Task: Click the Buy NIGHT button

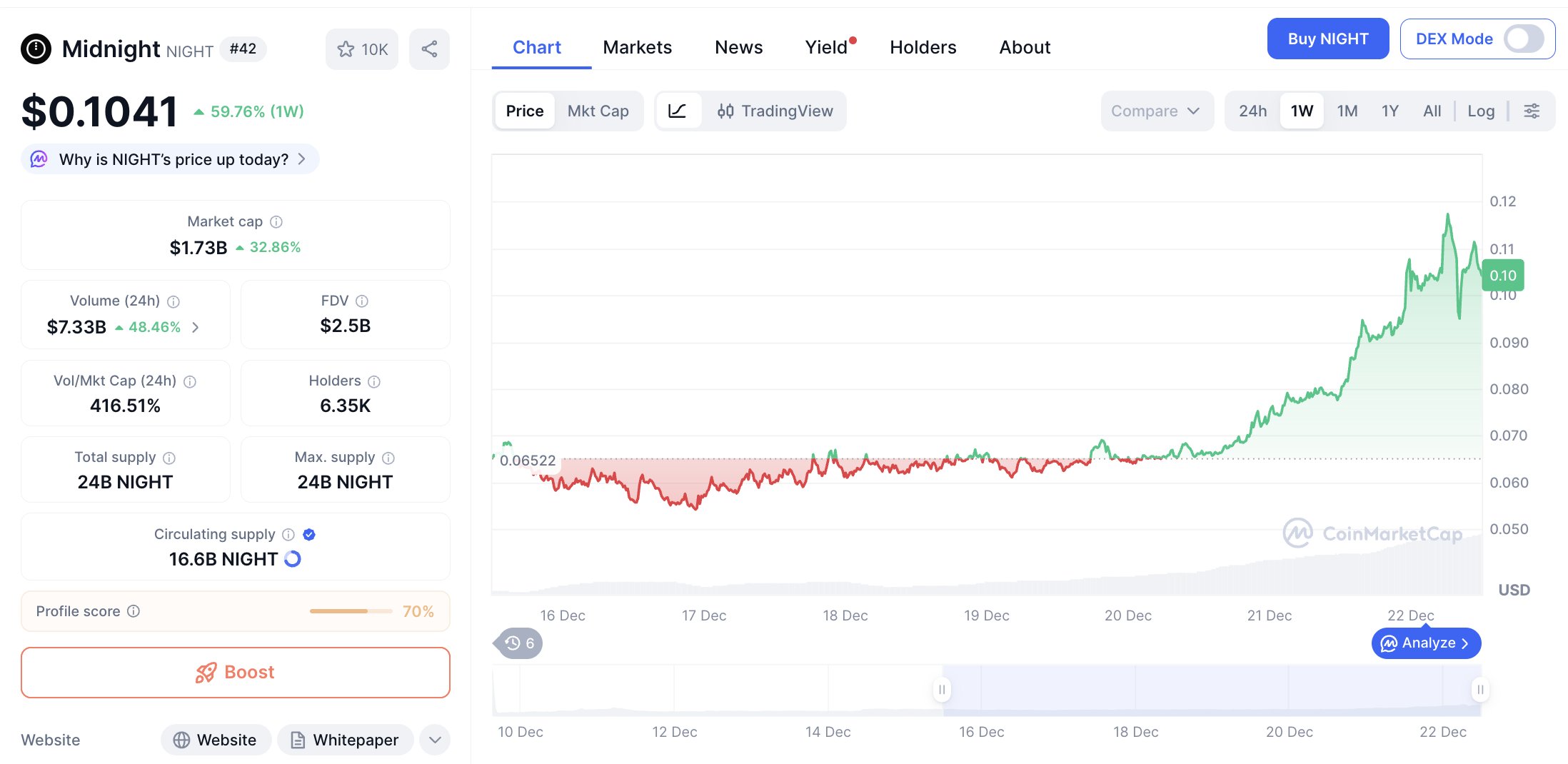Action: (x=1327, y=39)
